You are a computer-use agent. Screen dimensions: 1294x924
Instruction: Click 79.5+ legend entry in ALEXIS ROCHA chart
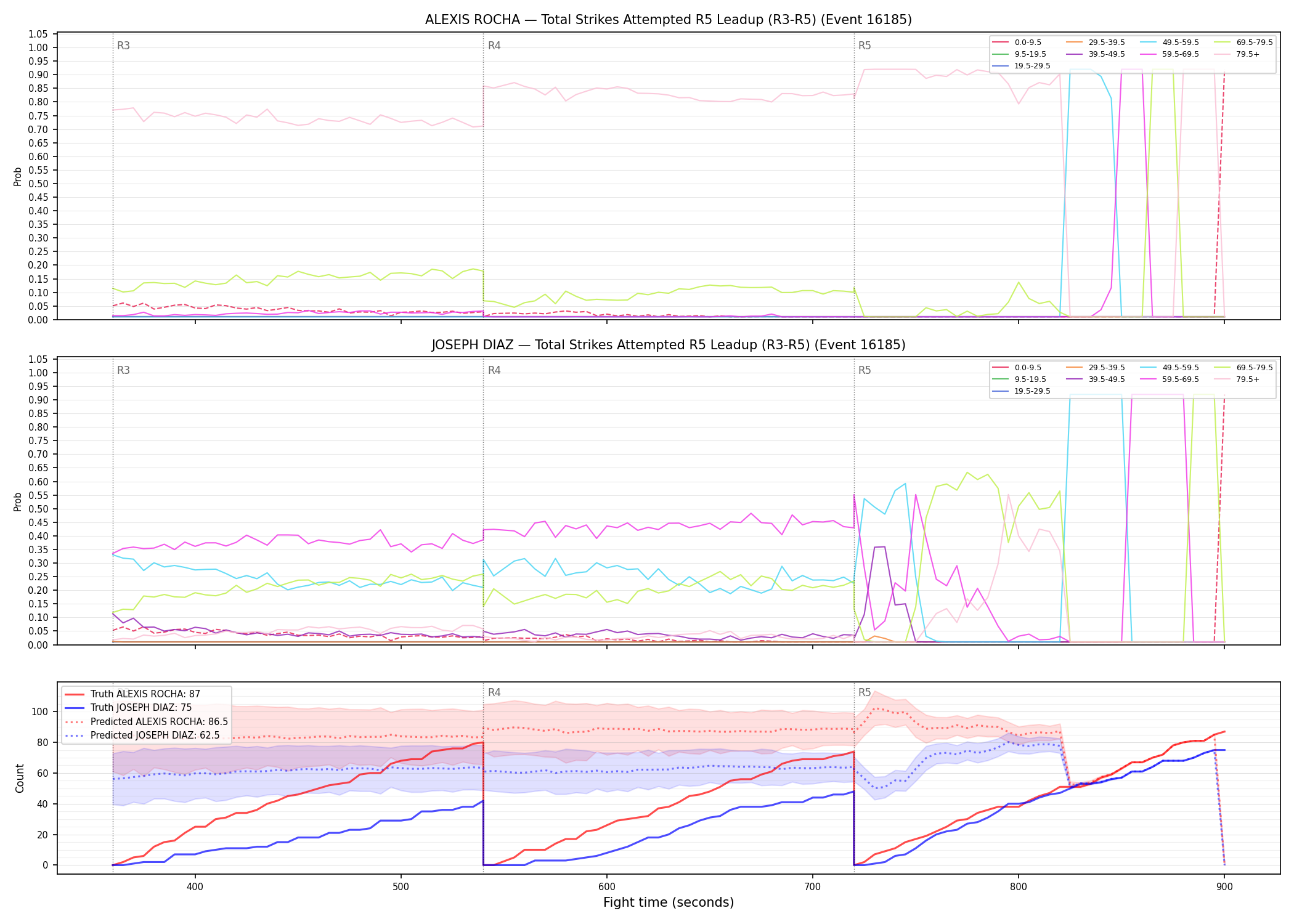tap(1237, 54)
